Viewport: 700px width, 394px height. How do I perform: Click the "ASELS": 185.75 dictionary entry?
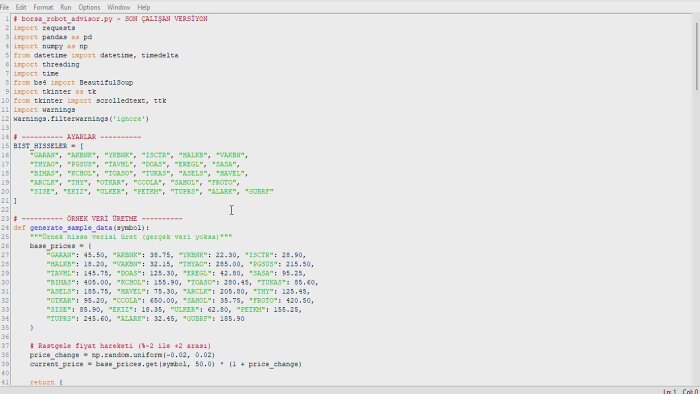79,291
